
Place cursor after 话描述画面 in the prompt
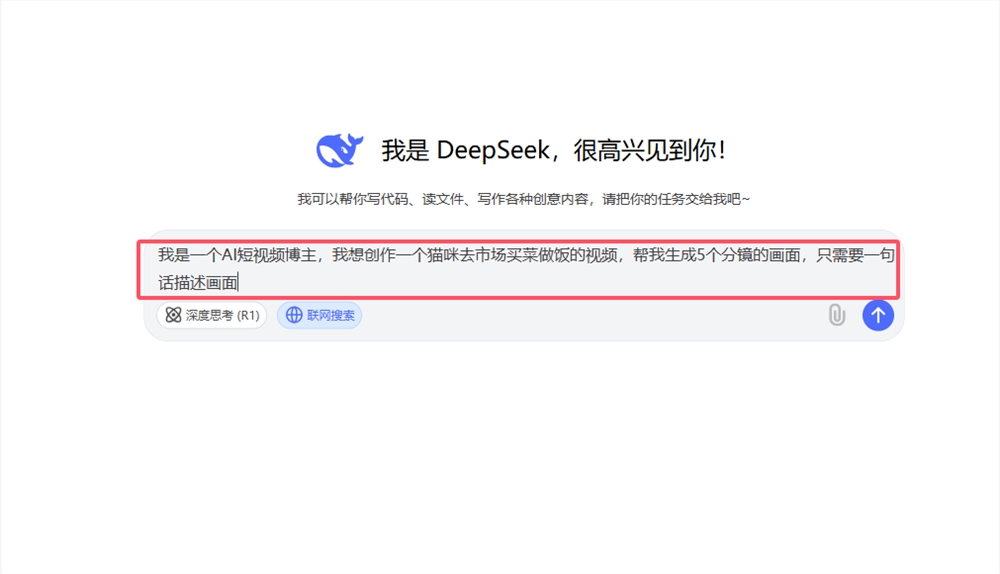(239, 284)
